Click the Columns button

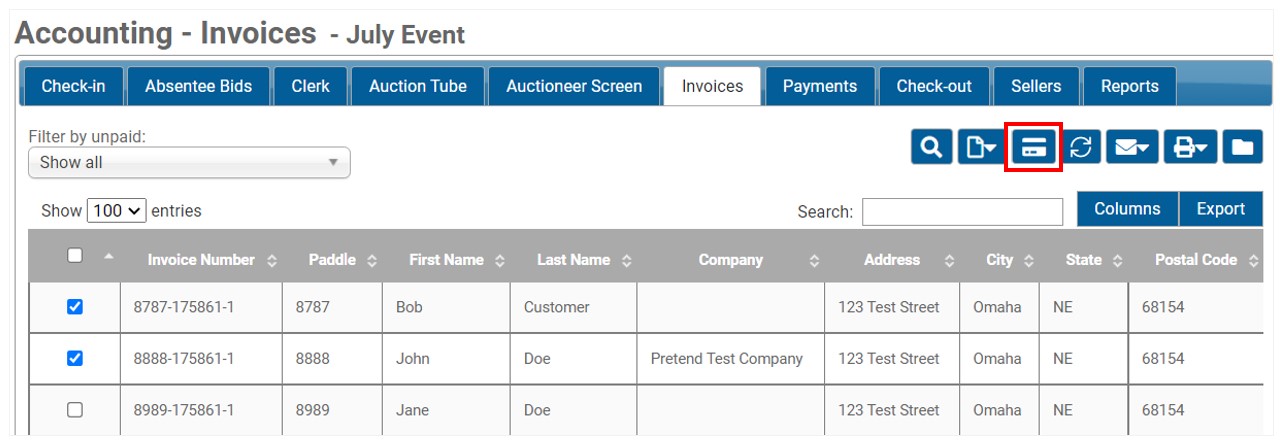[1127, 209]
